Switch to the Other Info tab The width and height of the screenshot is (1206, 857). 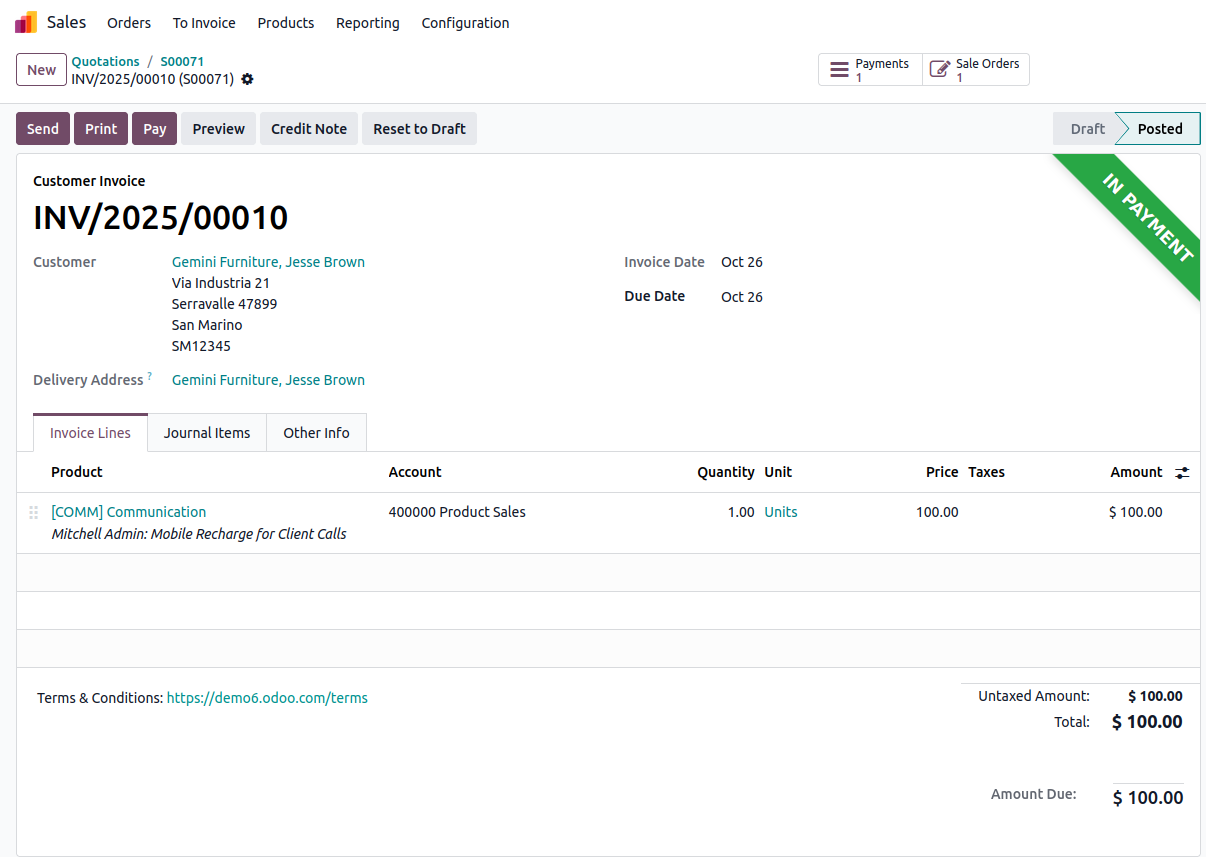(x=316, y=433)
